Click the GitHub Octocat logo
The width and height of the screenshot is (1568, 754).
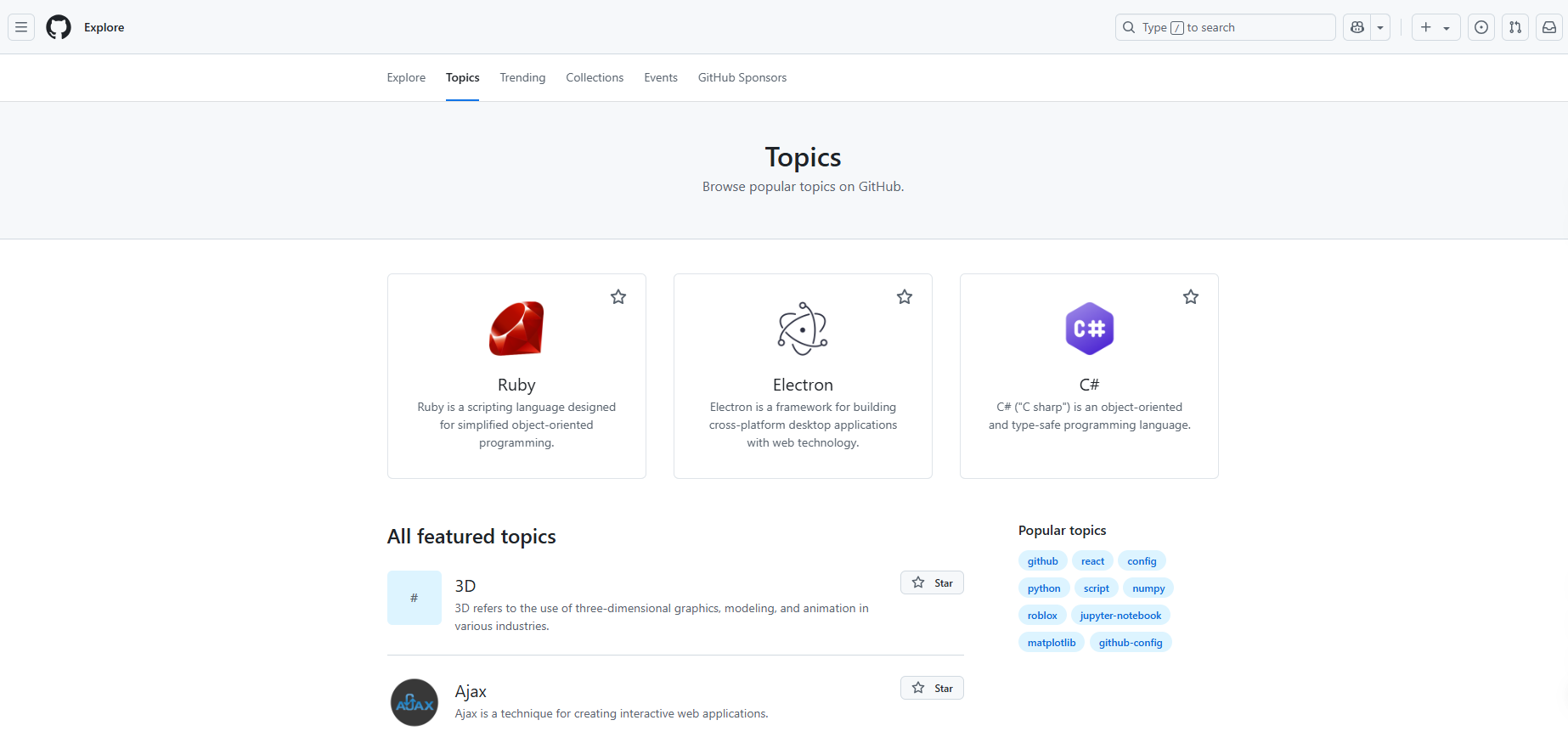[59, 27]
